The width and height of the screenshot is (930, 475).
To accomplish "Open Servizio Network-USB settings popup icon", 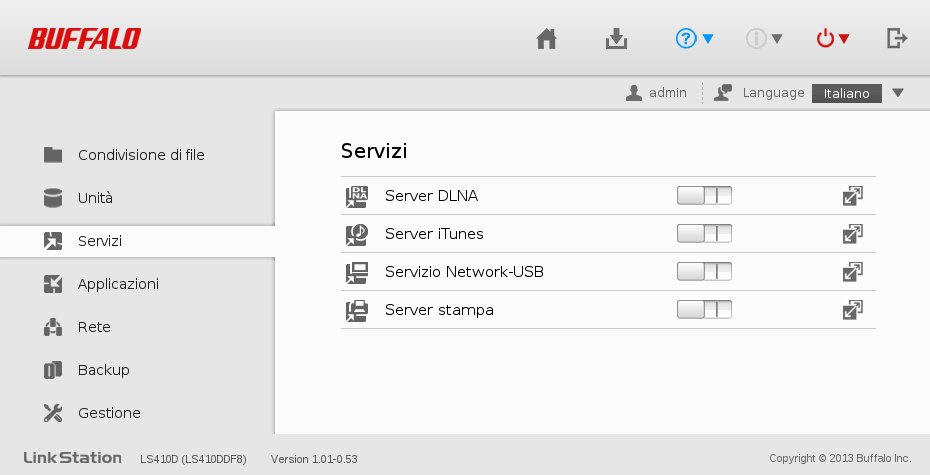I will click(x=852, y=272).
